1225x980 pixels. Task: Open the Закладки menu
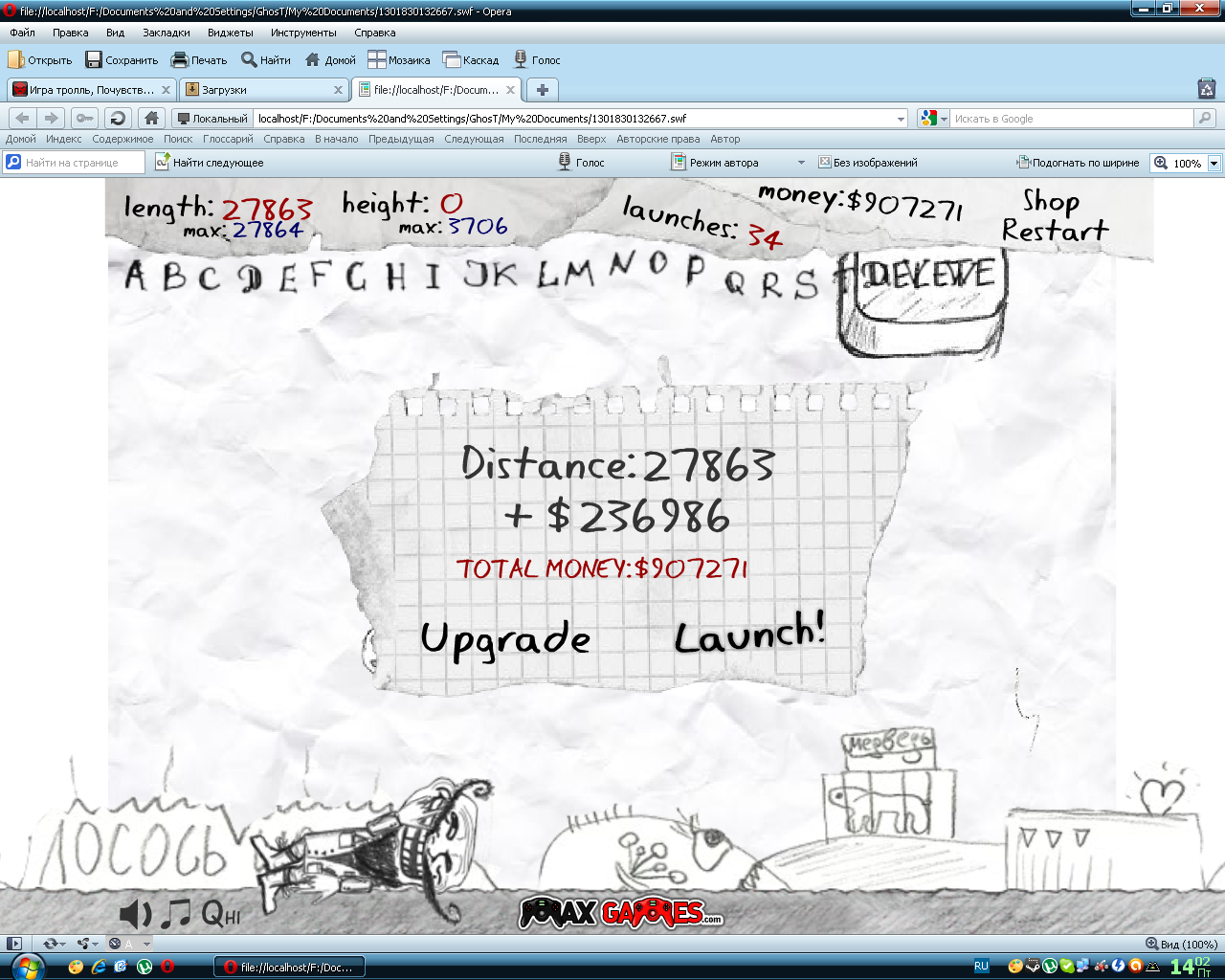(166, 33)
